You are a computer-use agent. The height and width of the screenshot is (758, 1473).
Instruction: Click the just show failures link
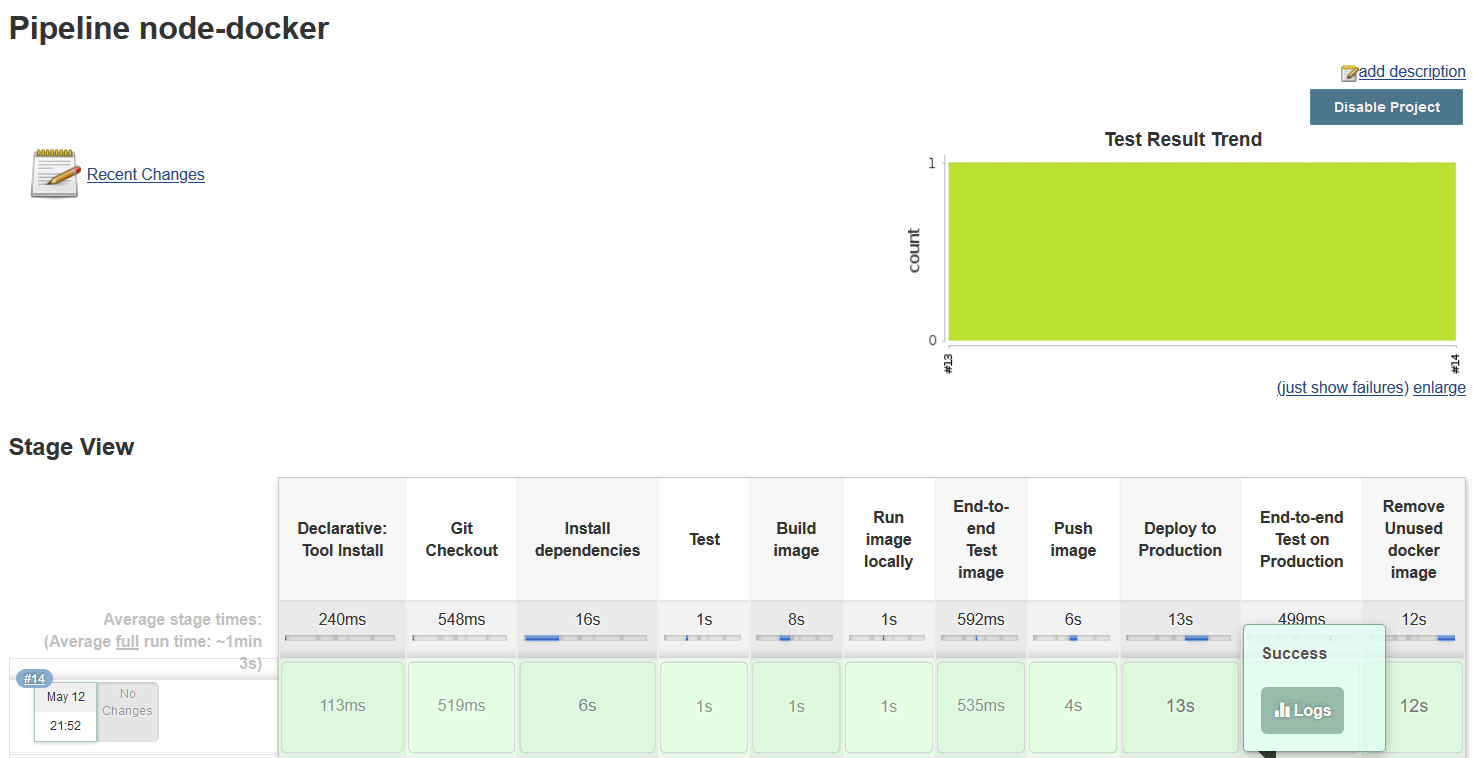pyautogui.click(x=1342, y=387)
